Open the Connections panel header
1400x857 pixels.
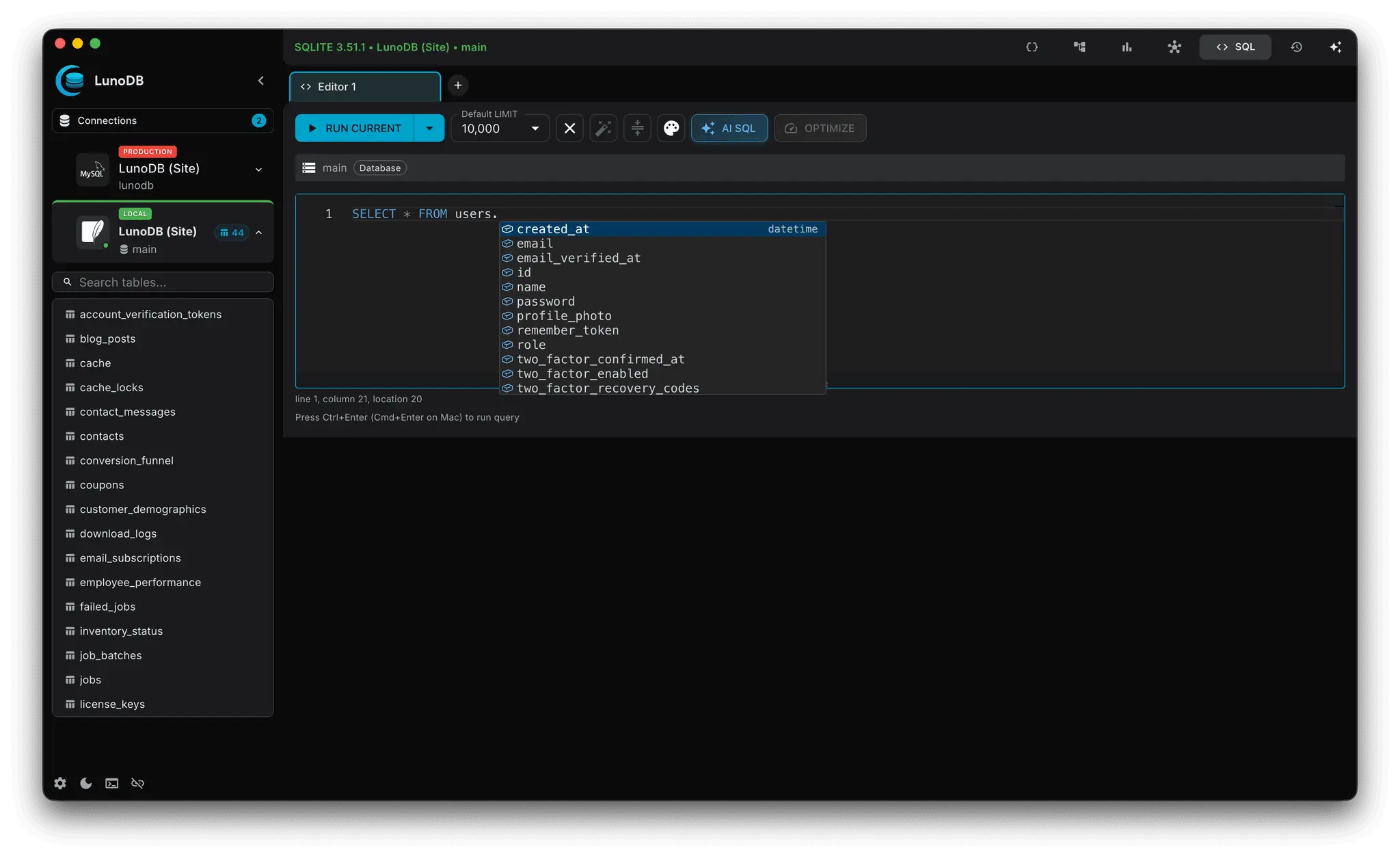163,120
